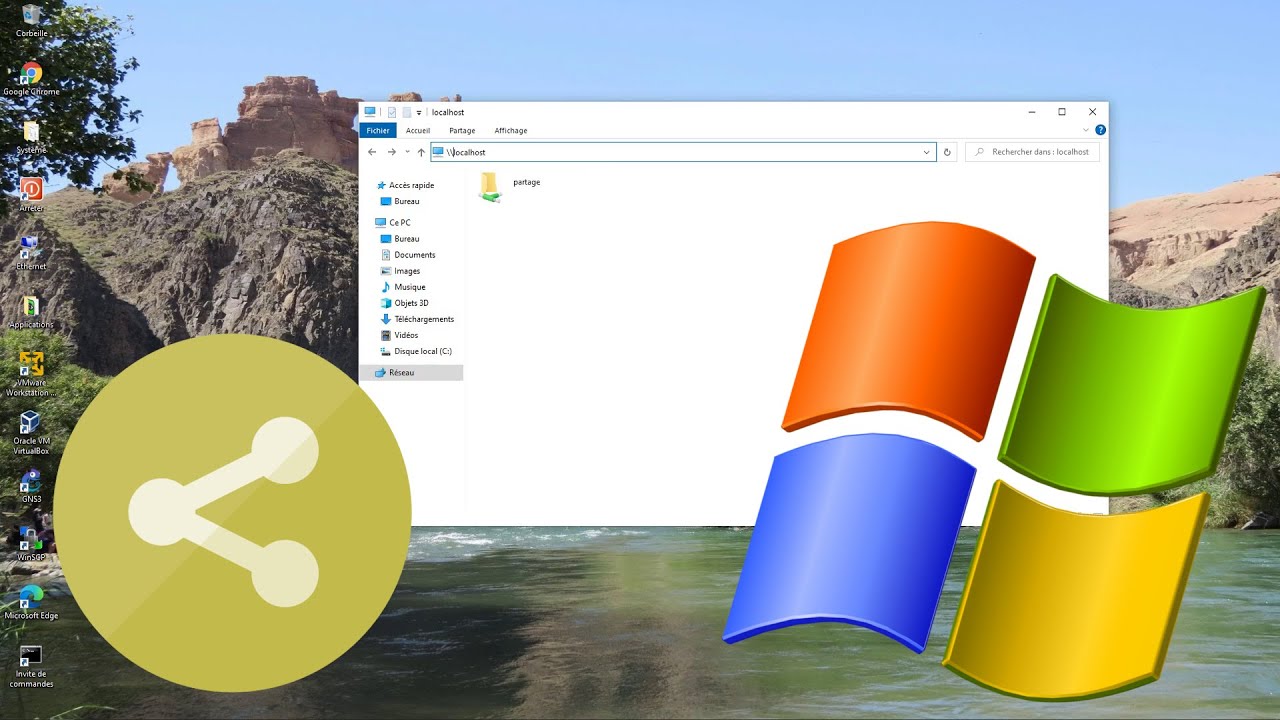
Task: Click the computer icon in the address bar
Action: 439,152
